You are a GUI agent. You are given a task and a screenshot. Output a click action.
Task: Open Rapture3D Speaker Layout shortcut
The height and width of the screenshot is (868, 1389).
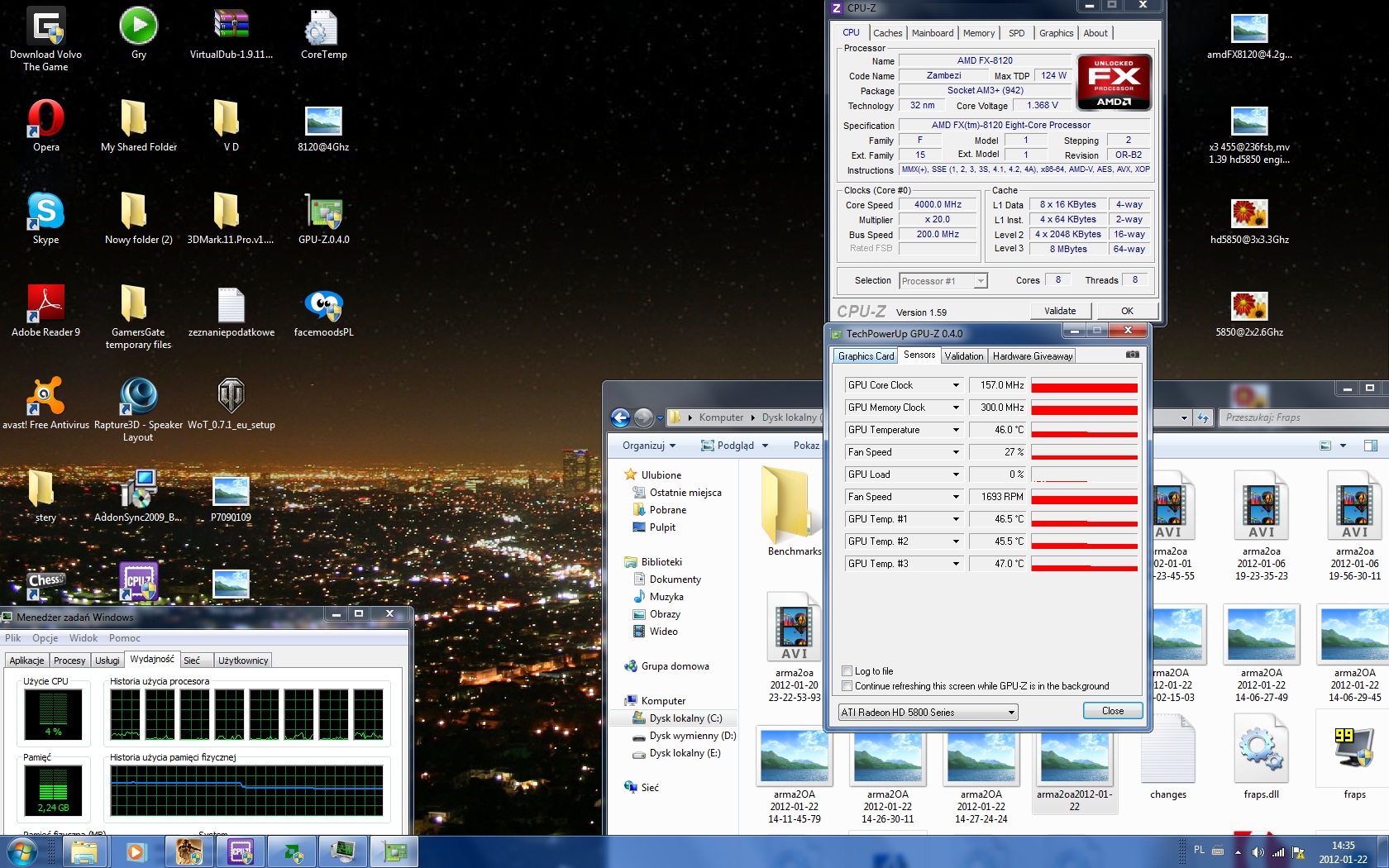pyautogui.click(x=138, y=409)
